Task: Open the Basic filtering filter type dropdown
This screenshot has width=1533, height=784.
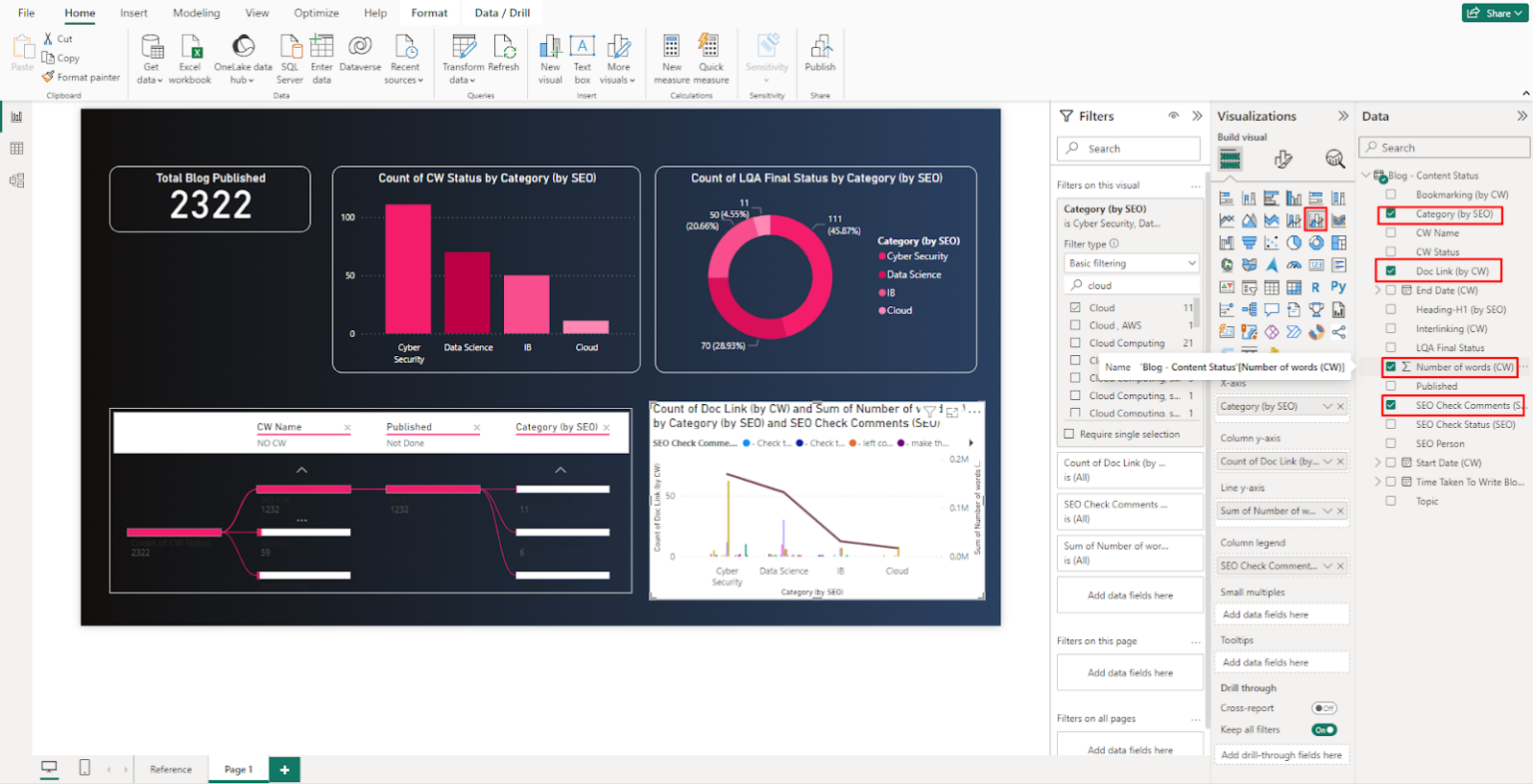Action: click(x=1131, y=262)
